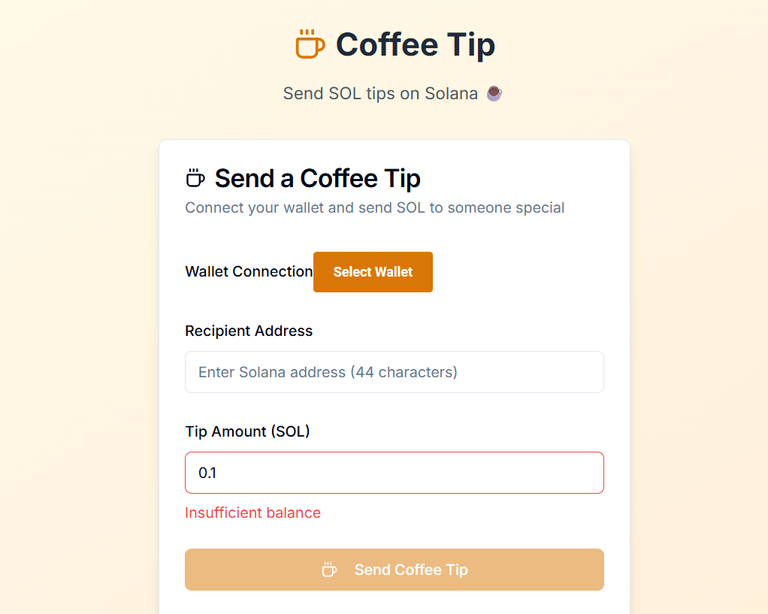
Task: Click the Send a Coffee Tip card title
Action: point(317,178)
